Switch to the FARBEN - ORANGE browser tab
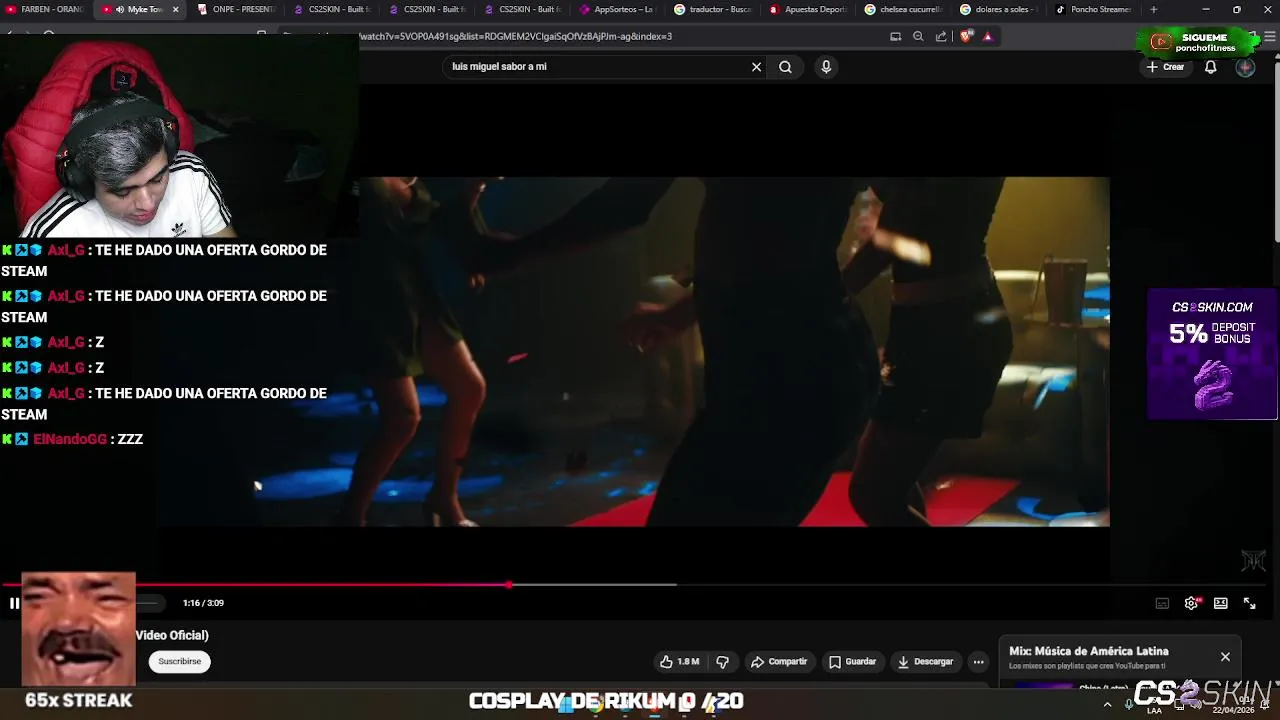 (x=46, y=9)
